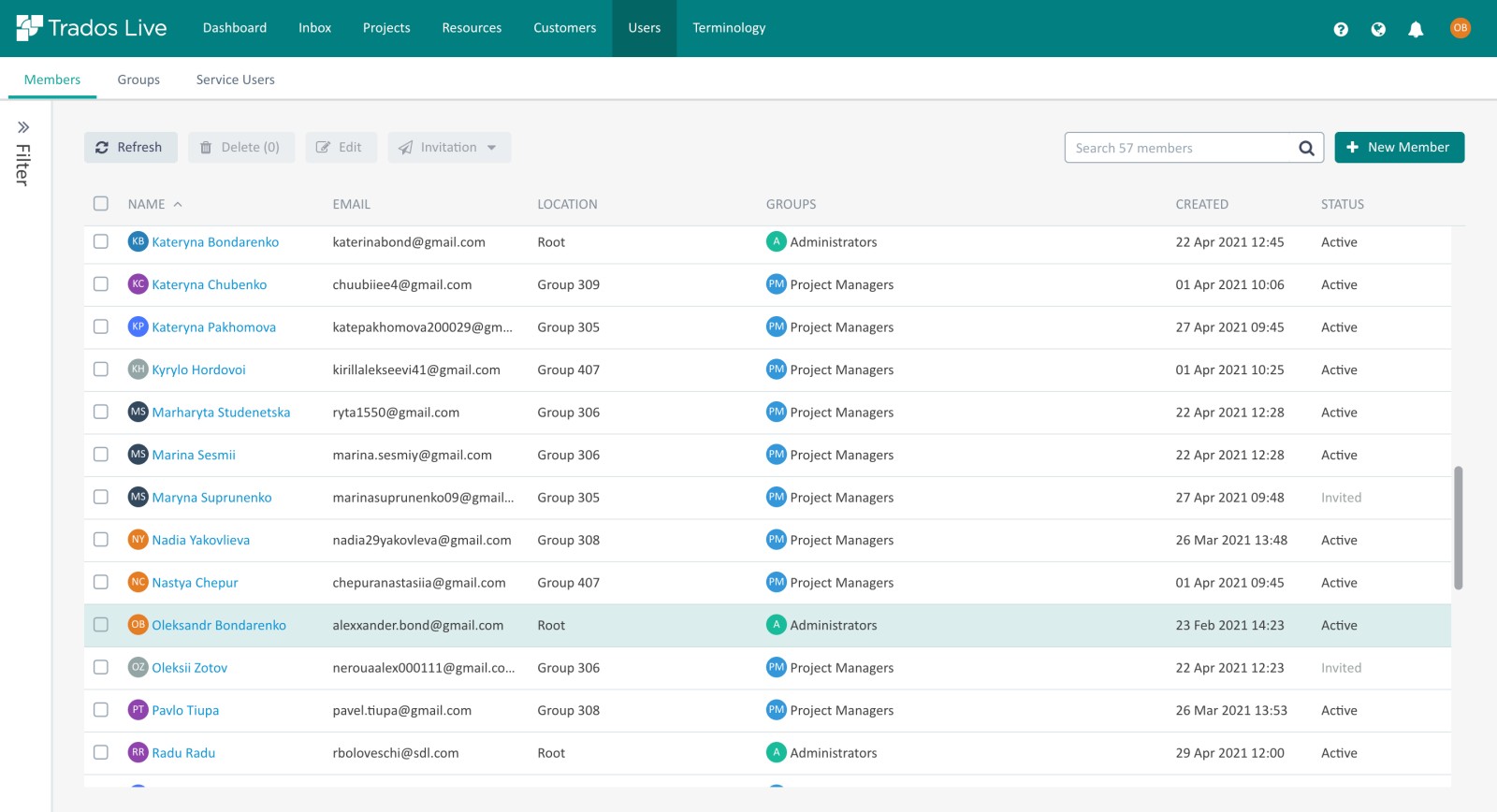Click the Trados Live logo
Viewport: 1497px width, 812px height.
click(92, 28)
